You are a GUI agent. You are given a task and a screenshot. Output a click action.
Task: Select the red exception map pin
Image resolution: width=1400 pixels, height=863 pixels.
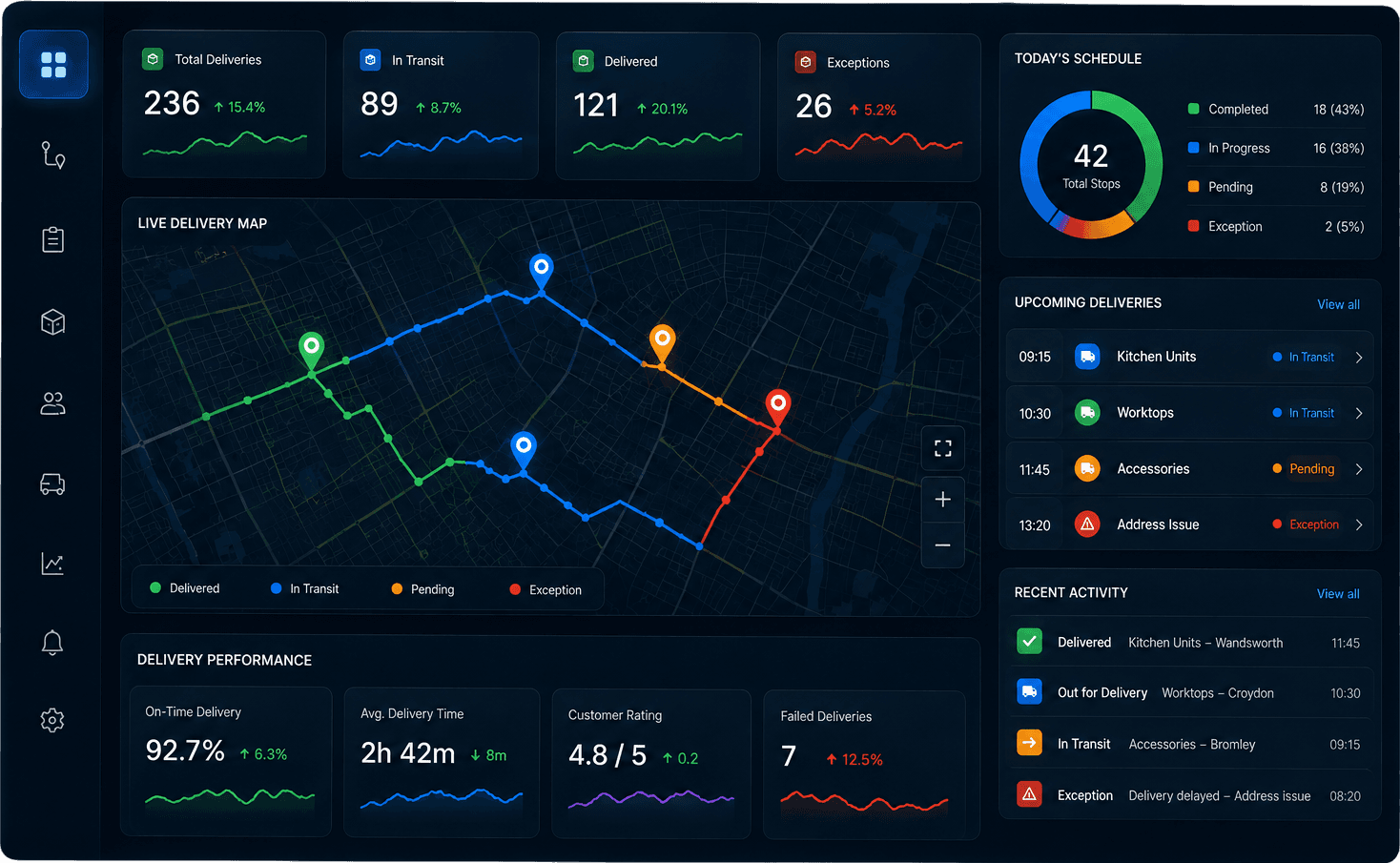[x=778, y=408]
